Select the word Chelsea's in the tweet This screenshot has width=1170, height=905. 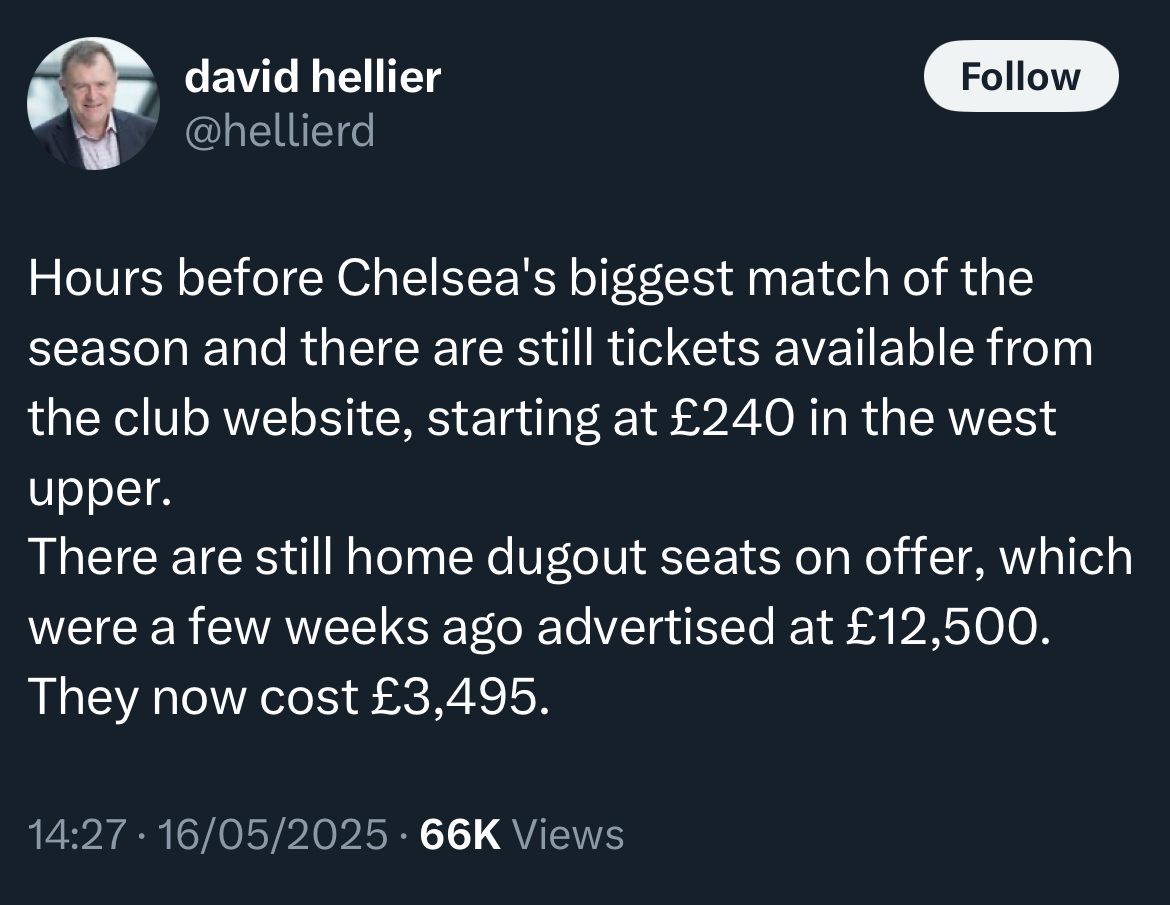tap(446, 278)
